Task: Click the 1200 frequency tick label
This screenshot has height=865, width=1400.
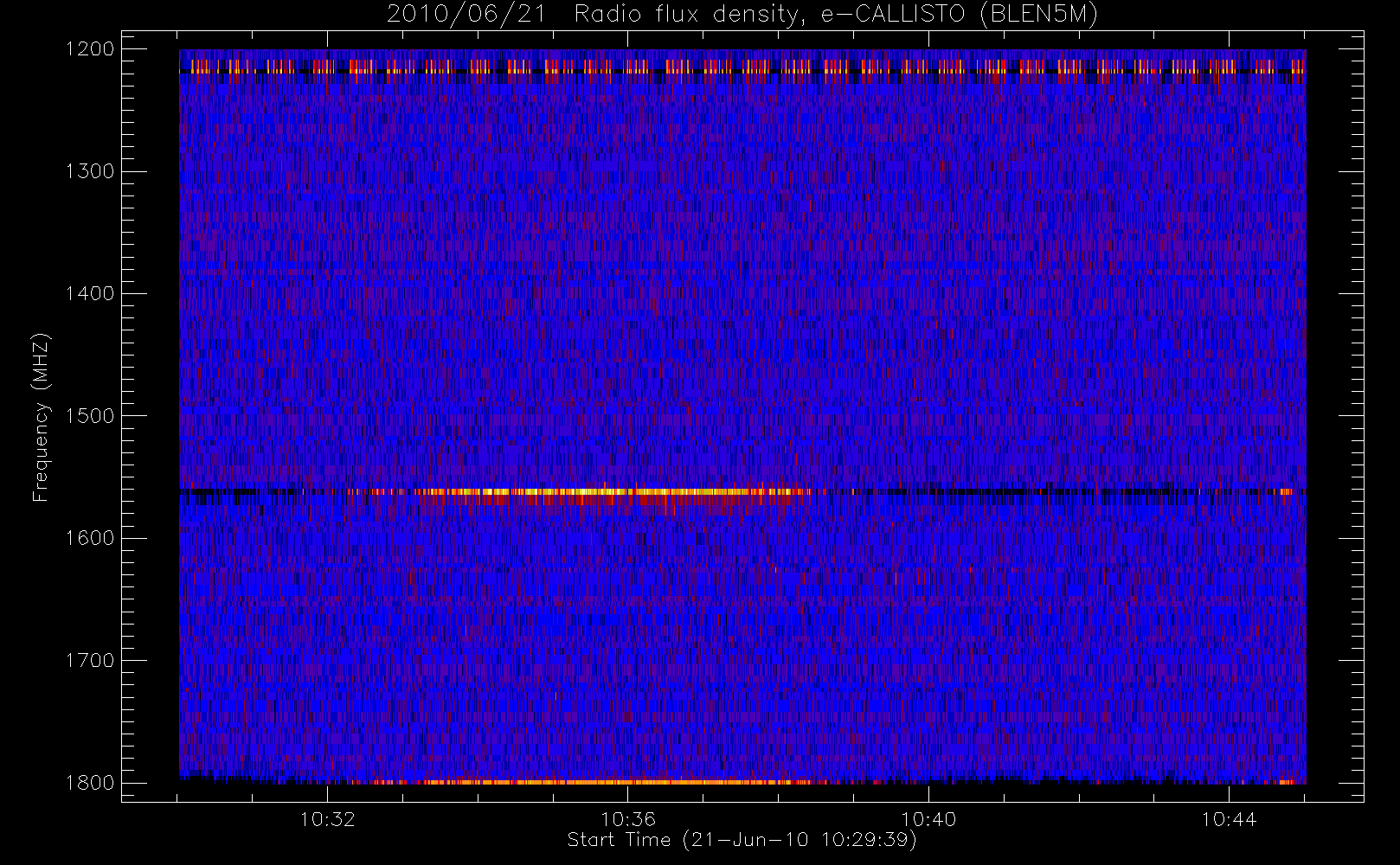Action: pos(90,49)
